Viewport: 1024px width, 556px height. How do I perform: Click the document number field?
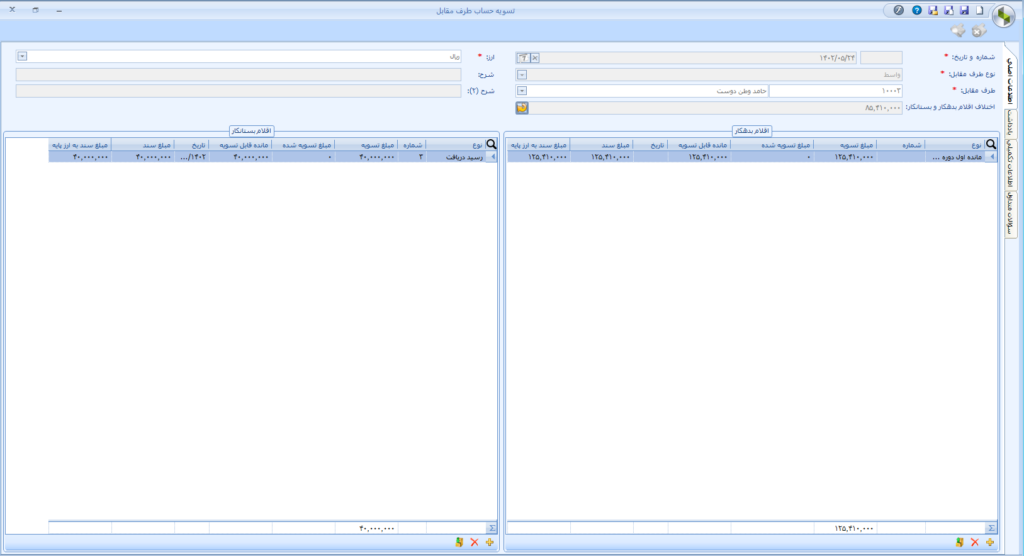881,58
